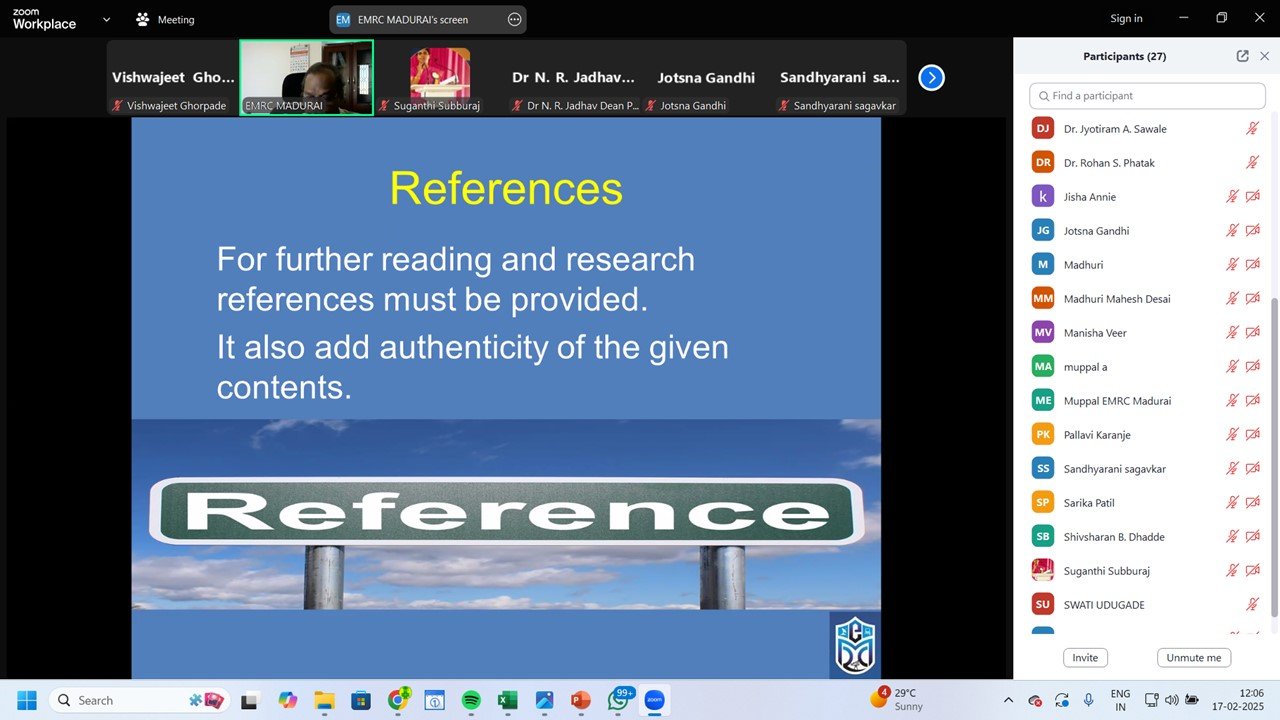Viewport: 1280px width, 720px height.
Task: Click the Invite button
Action: click(1085, 657)
